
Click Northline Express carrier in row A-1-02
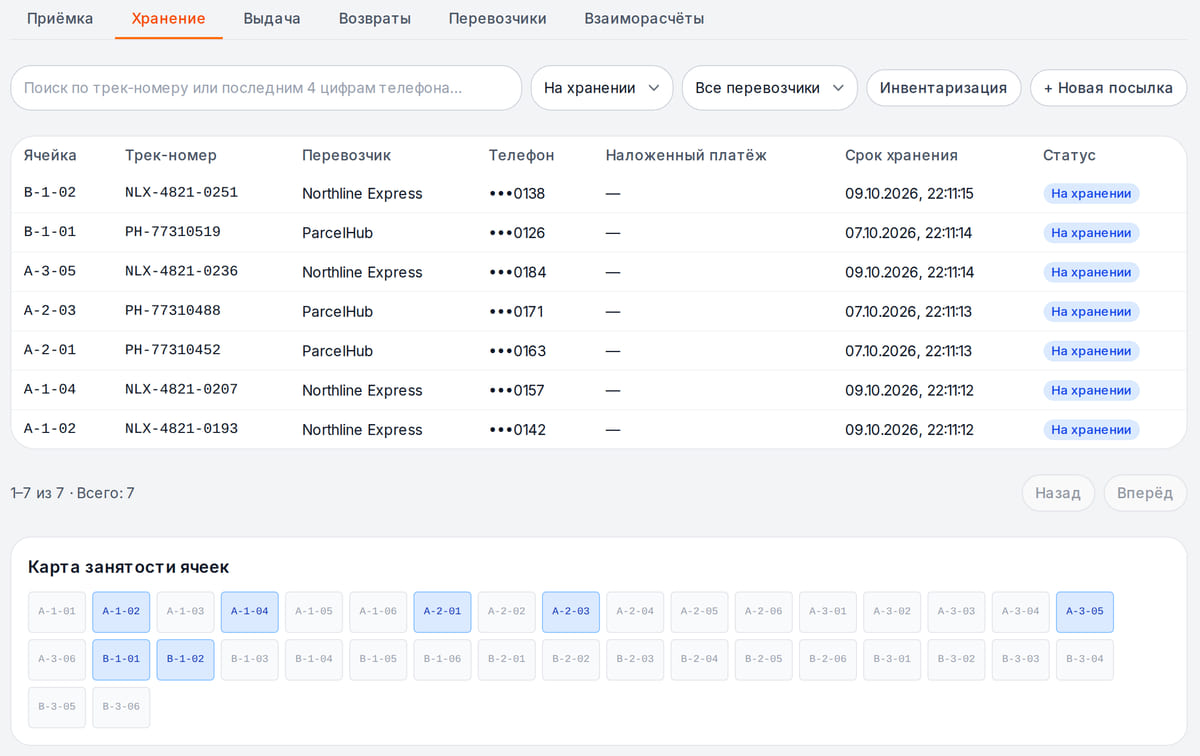point(362,430)
